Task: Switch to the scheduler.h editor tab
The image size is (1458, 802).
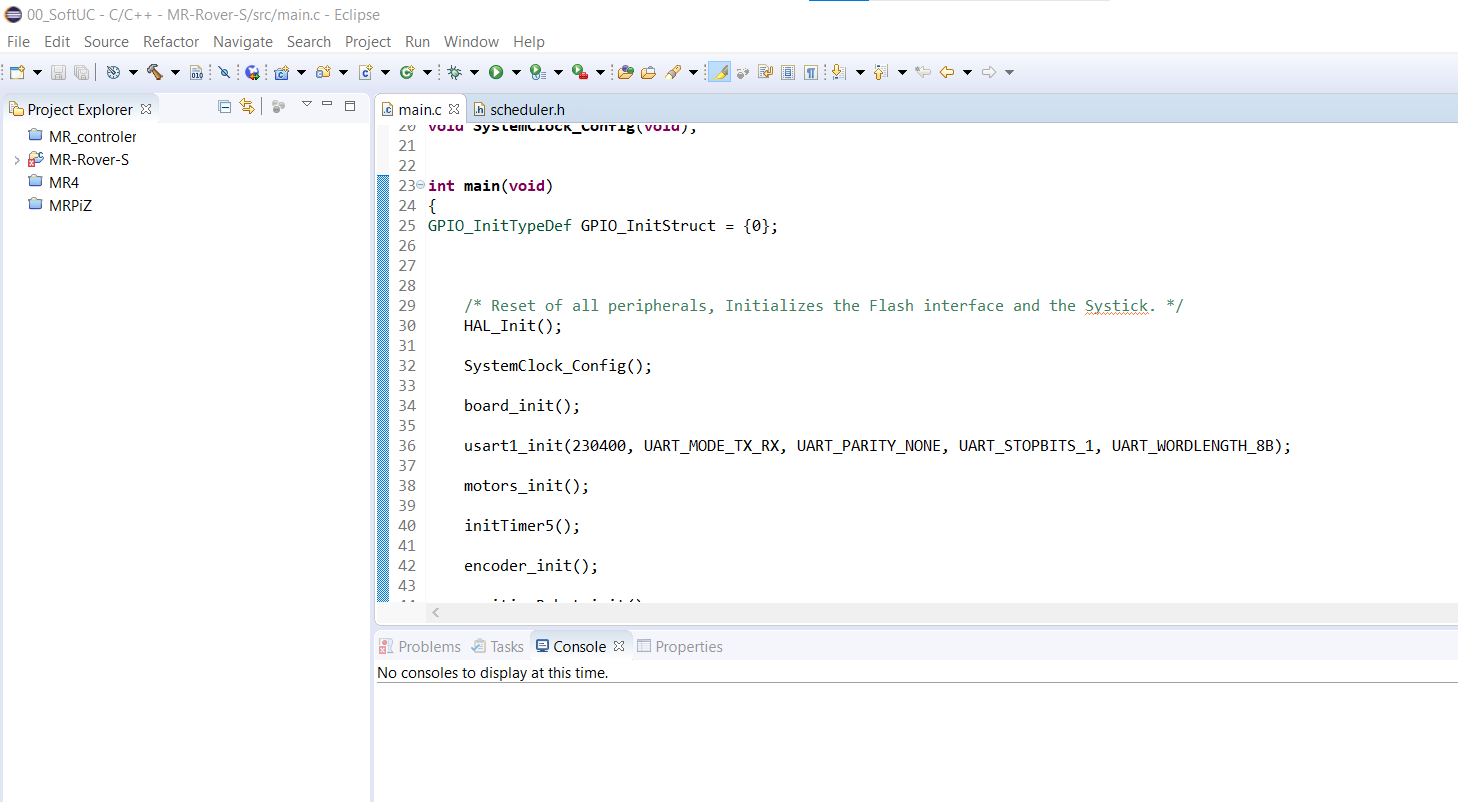Action: click(x=519, y=109)
